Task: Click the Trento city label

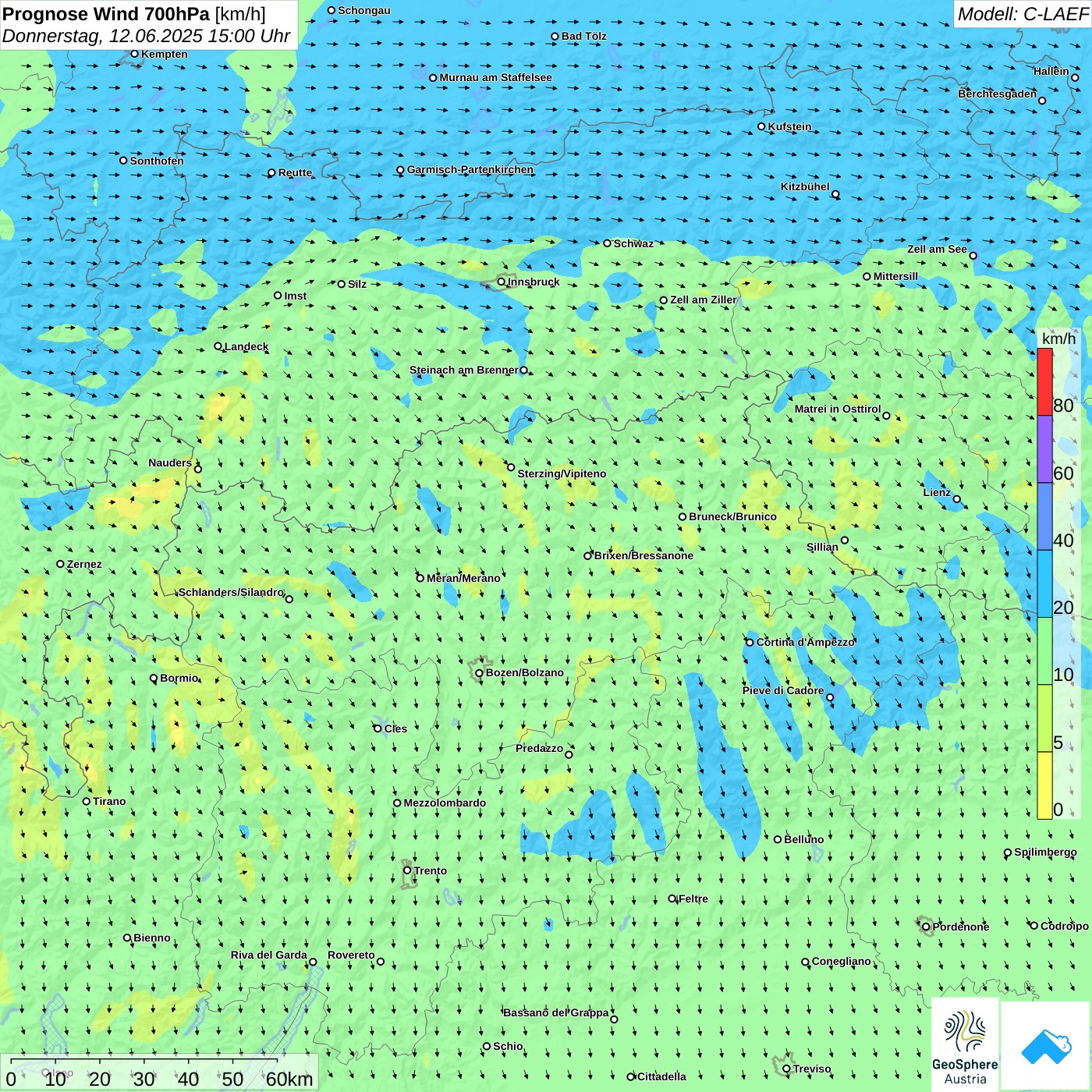Action: coord(431,870)
